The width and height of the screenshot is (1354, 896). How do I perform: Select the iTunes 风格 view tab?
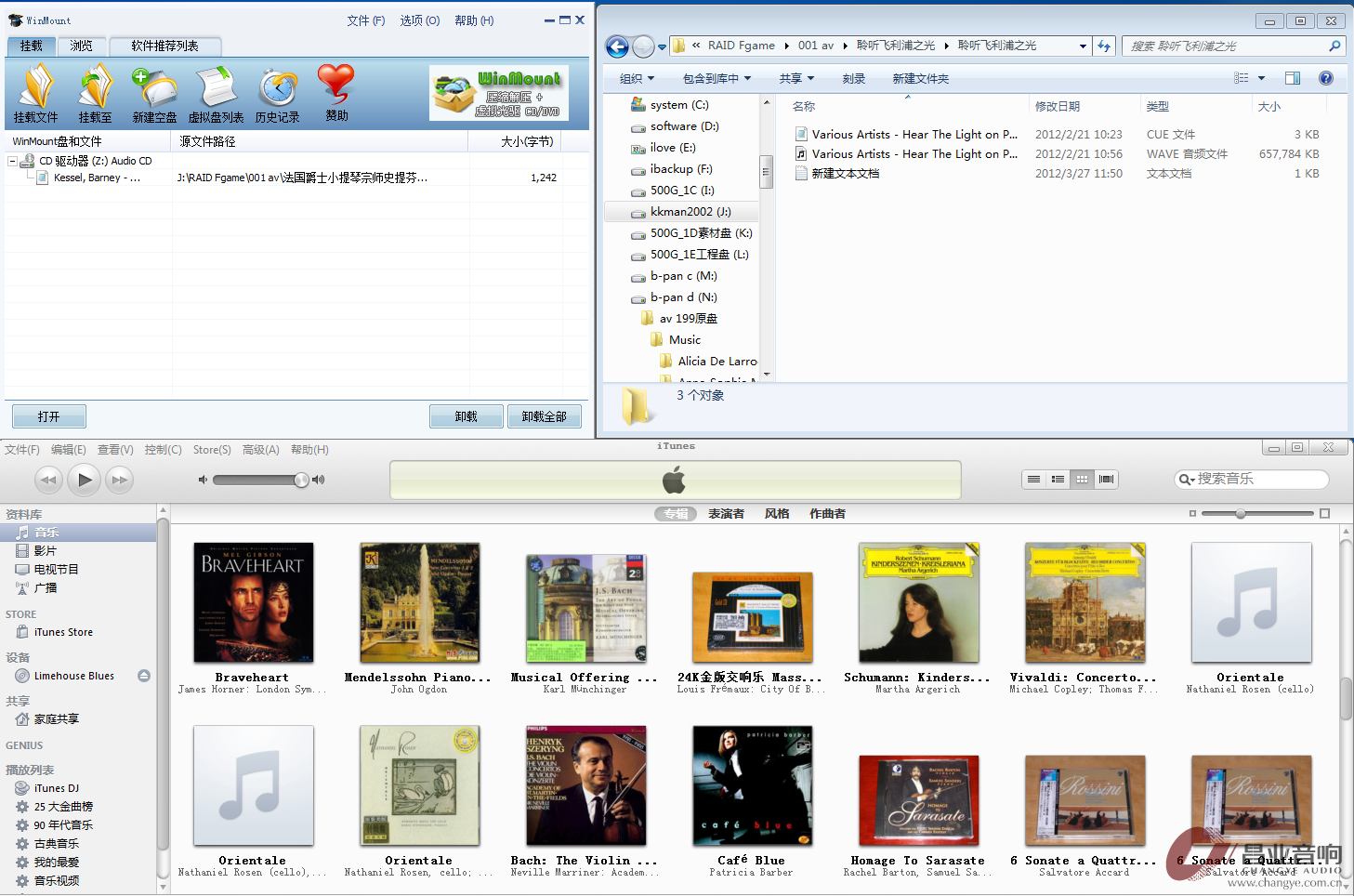point(777,514)
